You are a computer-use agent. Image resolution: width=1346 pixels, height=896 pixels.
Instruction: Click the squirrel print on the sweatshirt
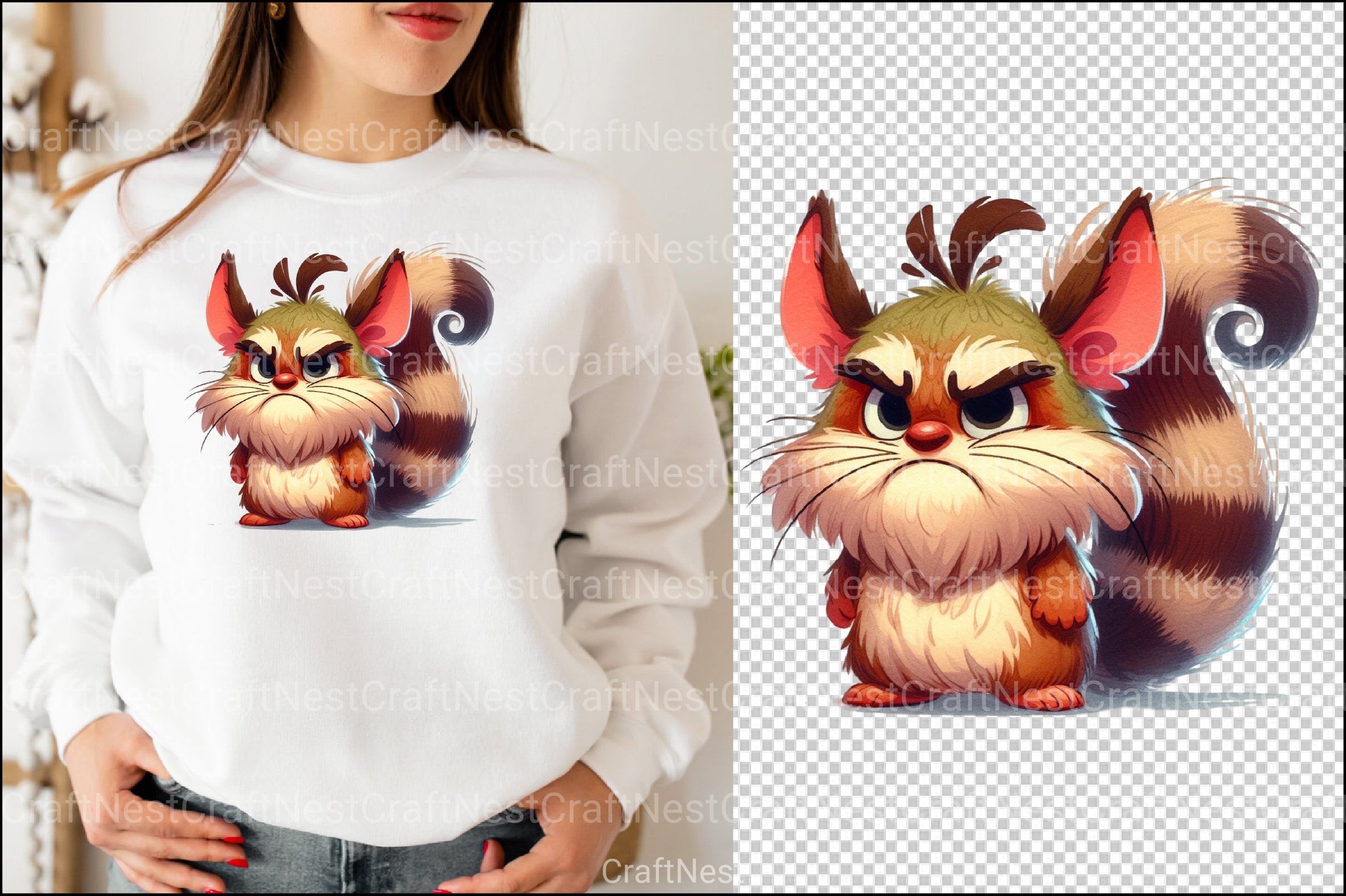(x=336, y=394)
